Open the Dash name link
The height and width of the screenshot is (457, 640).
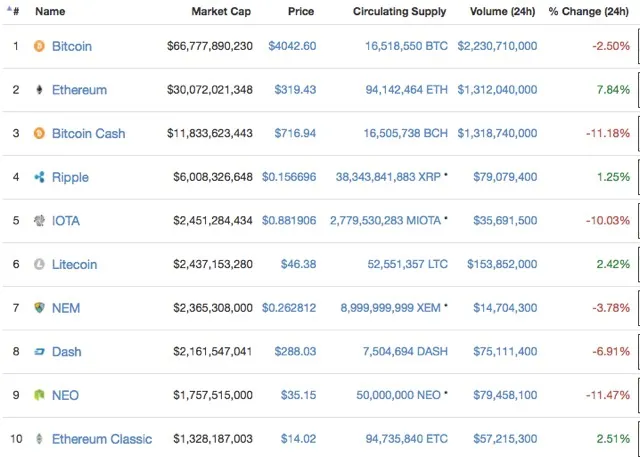coord(67,352)
